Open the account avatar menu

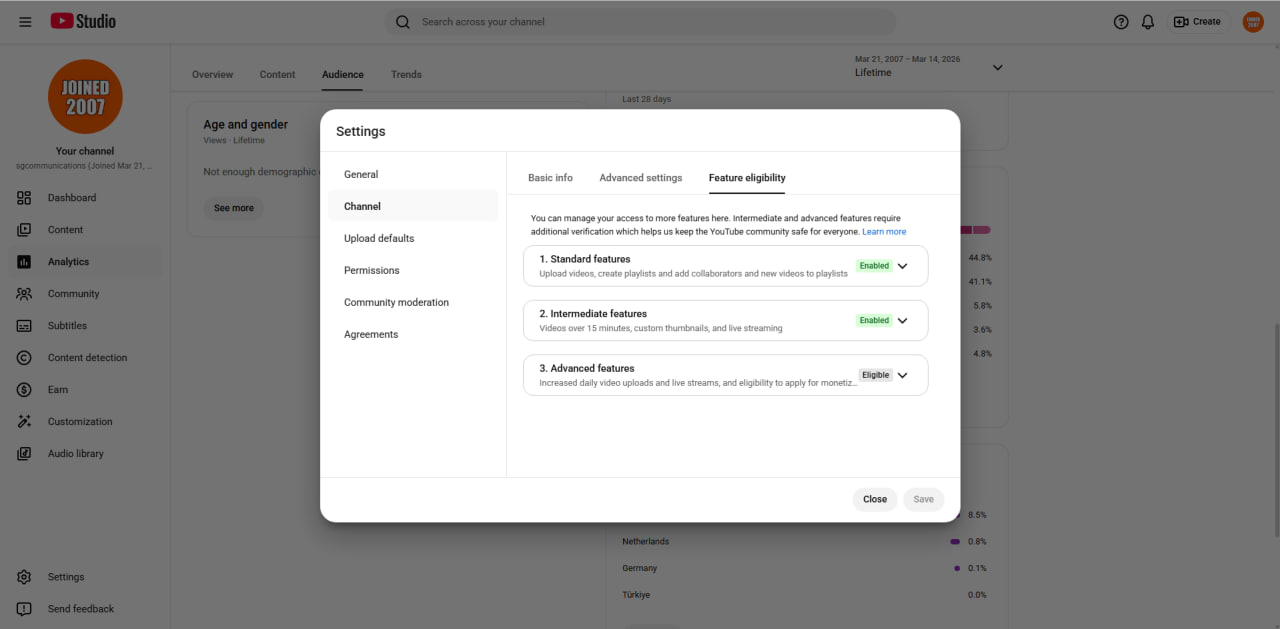1253,22
